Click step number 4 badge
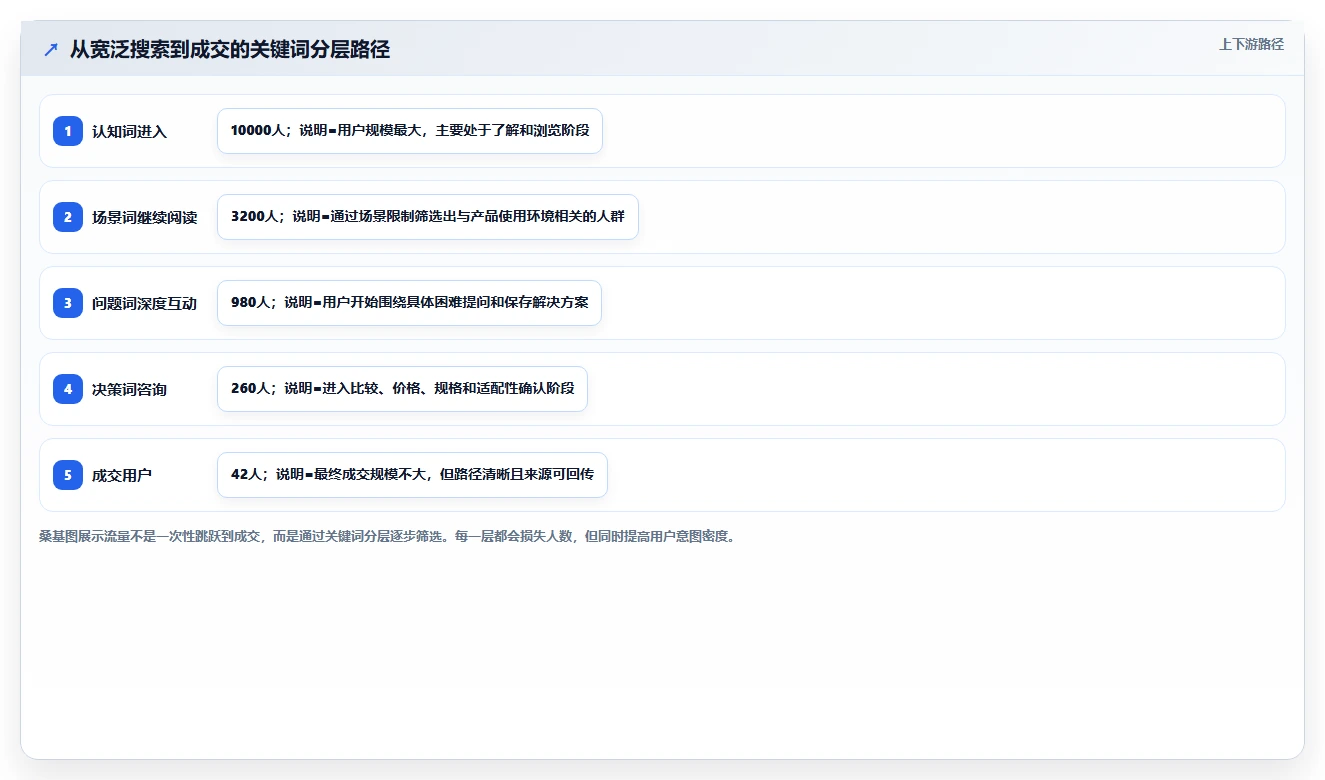Image resolution: width=1325 pixels, height=780 pixels. click(68, 389)
